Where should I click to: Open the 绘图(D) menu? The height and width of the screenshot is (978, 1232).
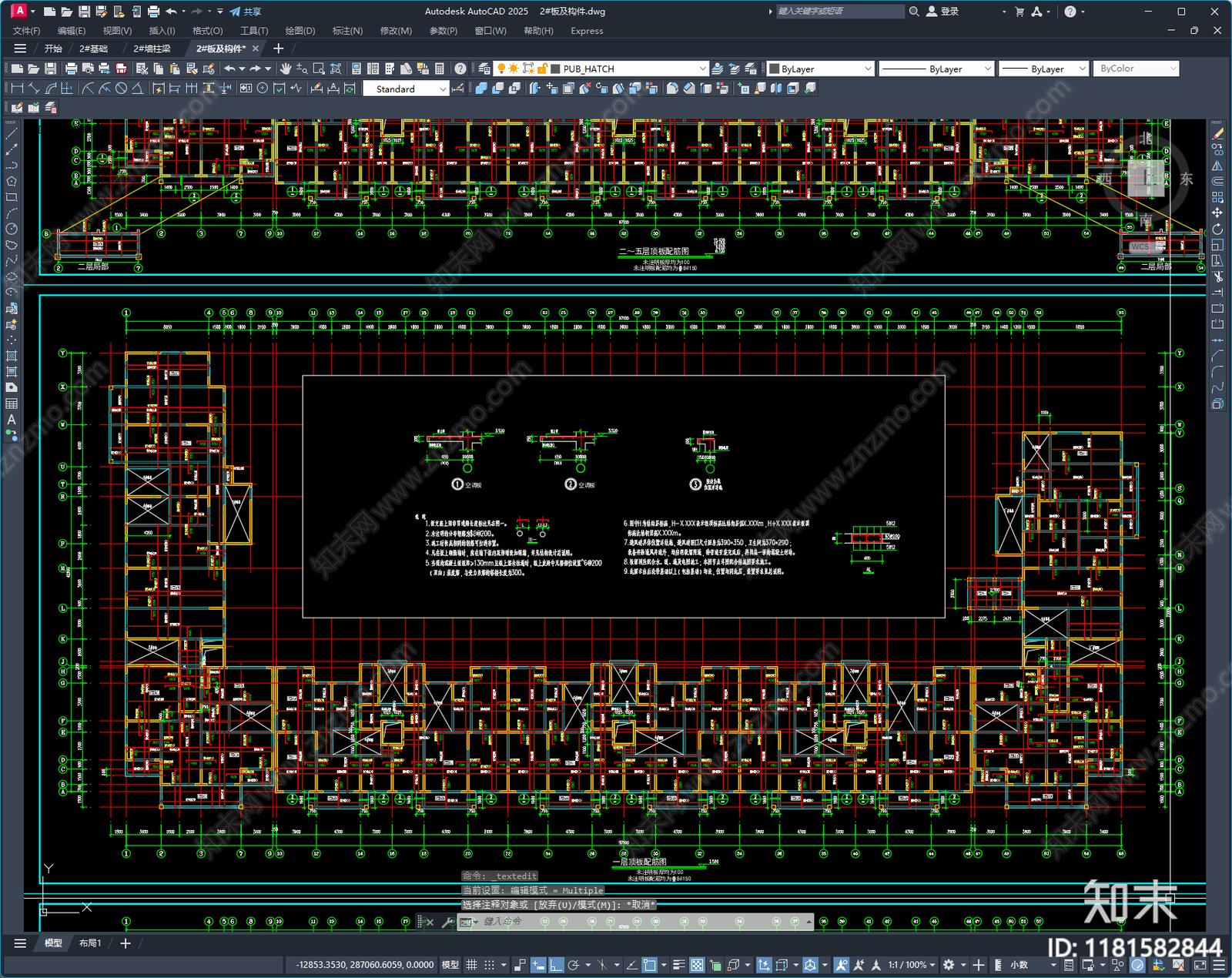[x=300, y=31]
